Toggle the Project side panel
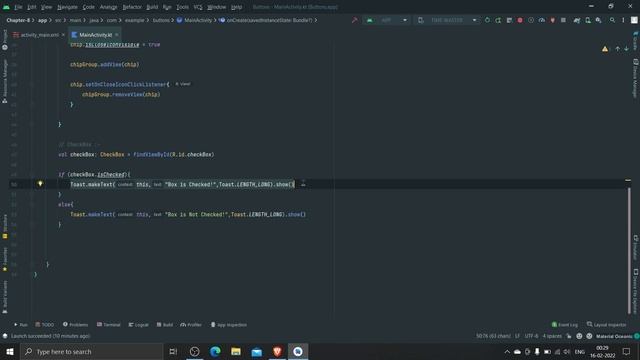Viewport: 640px width, 360px height. coord(5,40)
